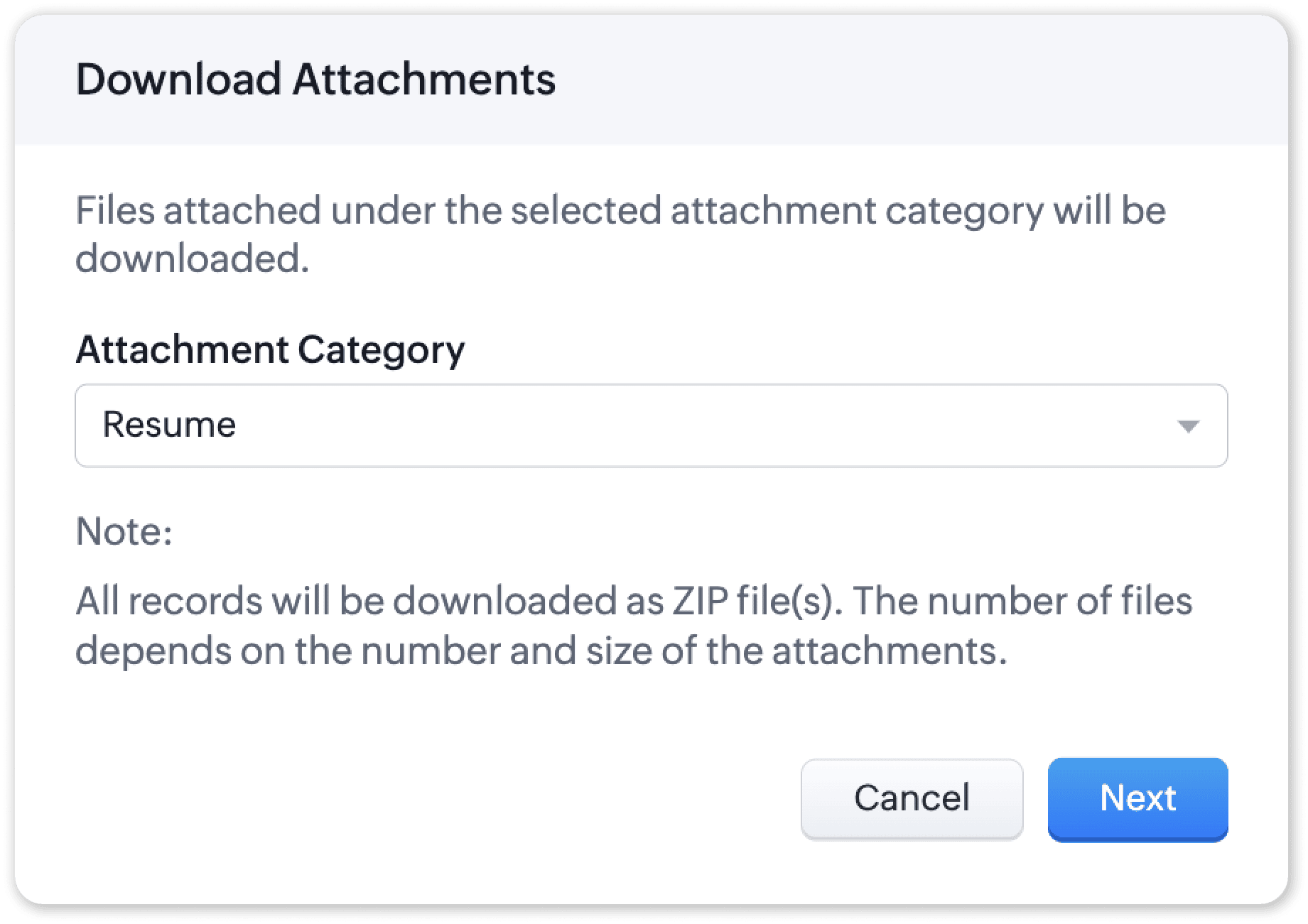Click the Attachment Category field label

270,349
